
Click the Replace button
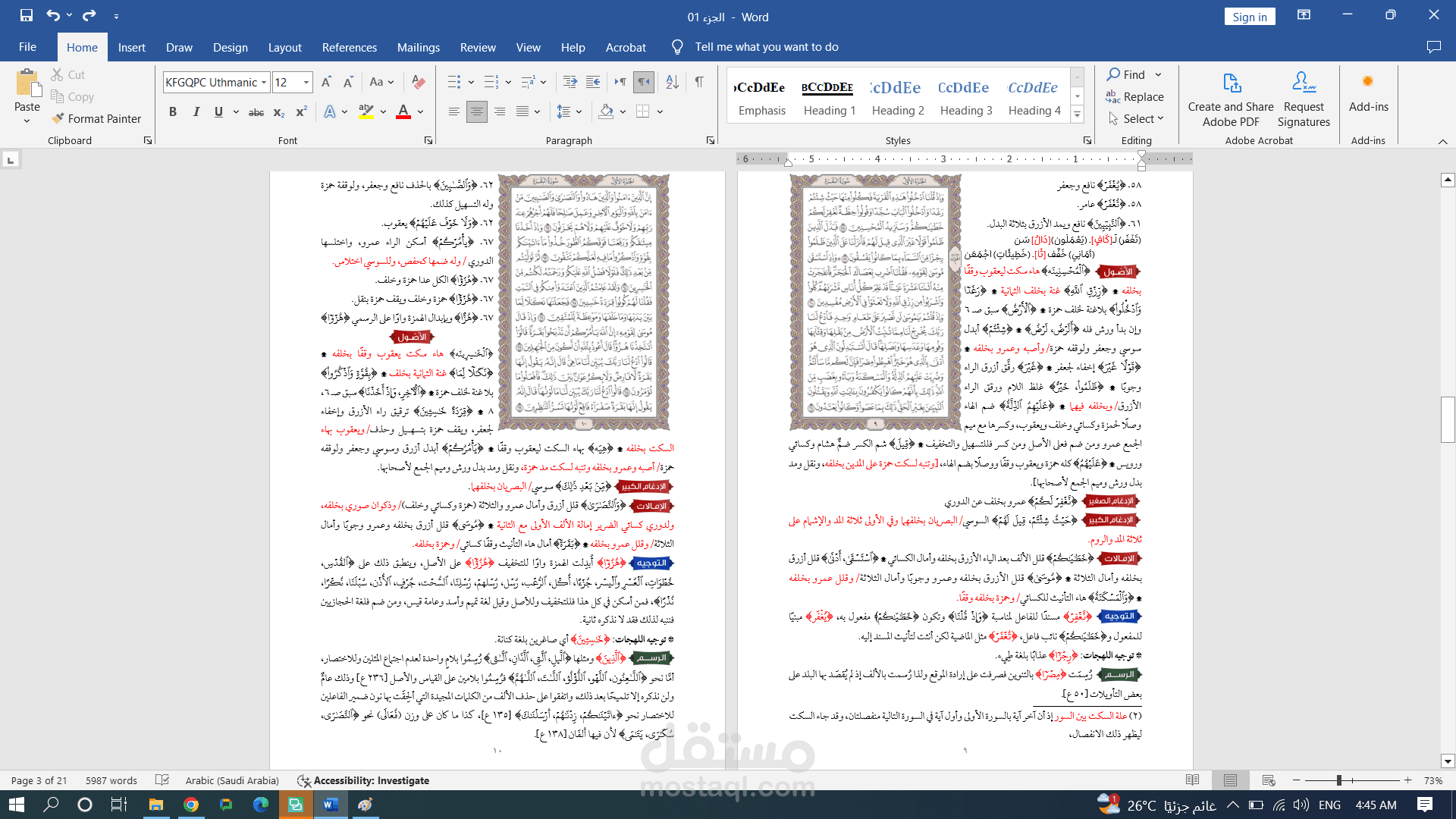point(1134,96)
